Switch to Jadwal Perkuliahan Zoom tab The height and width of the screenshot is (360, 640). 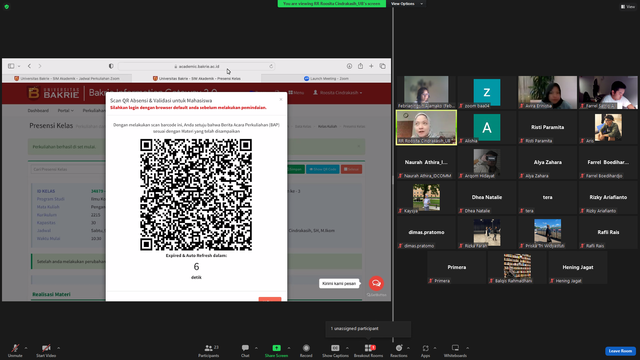coord(67,78)
